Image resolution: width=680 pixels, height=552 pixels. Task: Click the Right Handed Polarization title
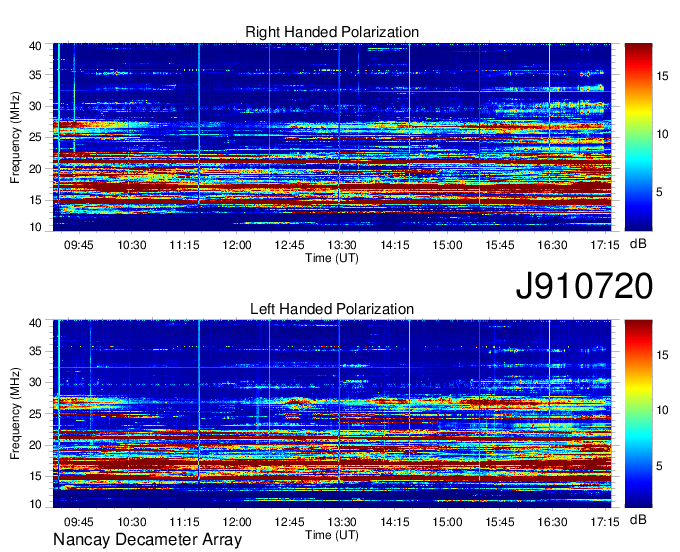pos(332,32)
